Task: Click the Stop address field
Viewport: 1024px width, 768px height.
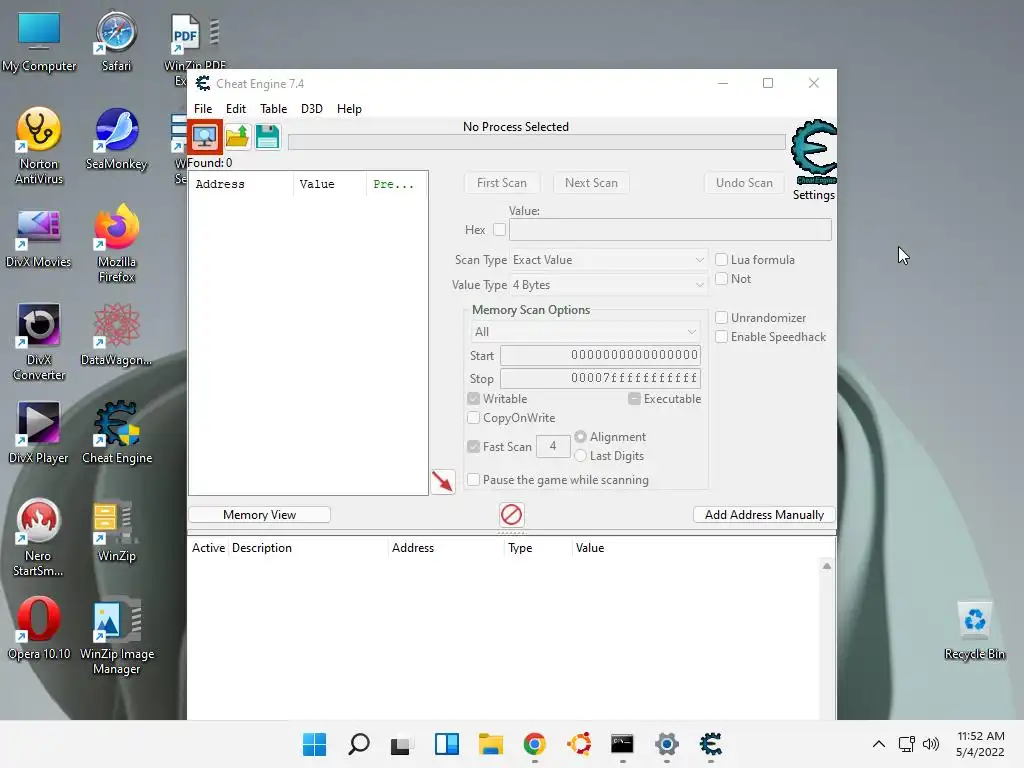Action: tap(600, 378)
